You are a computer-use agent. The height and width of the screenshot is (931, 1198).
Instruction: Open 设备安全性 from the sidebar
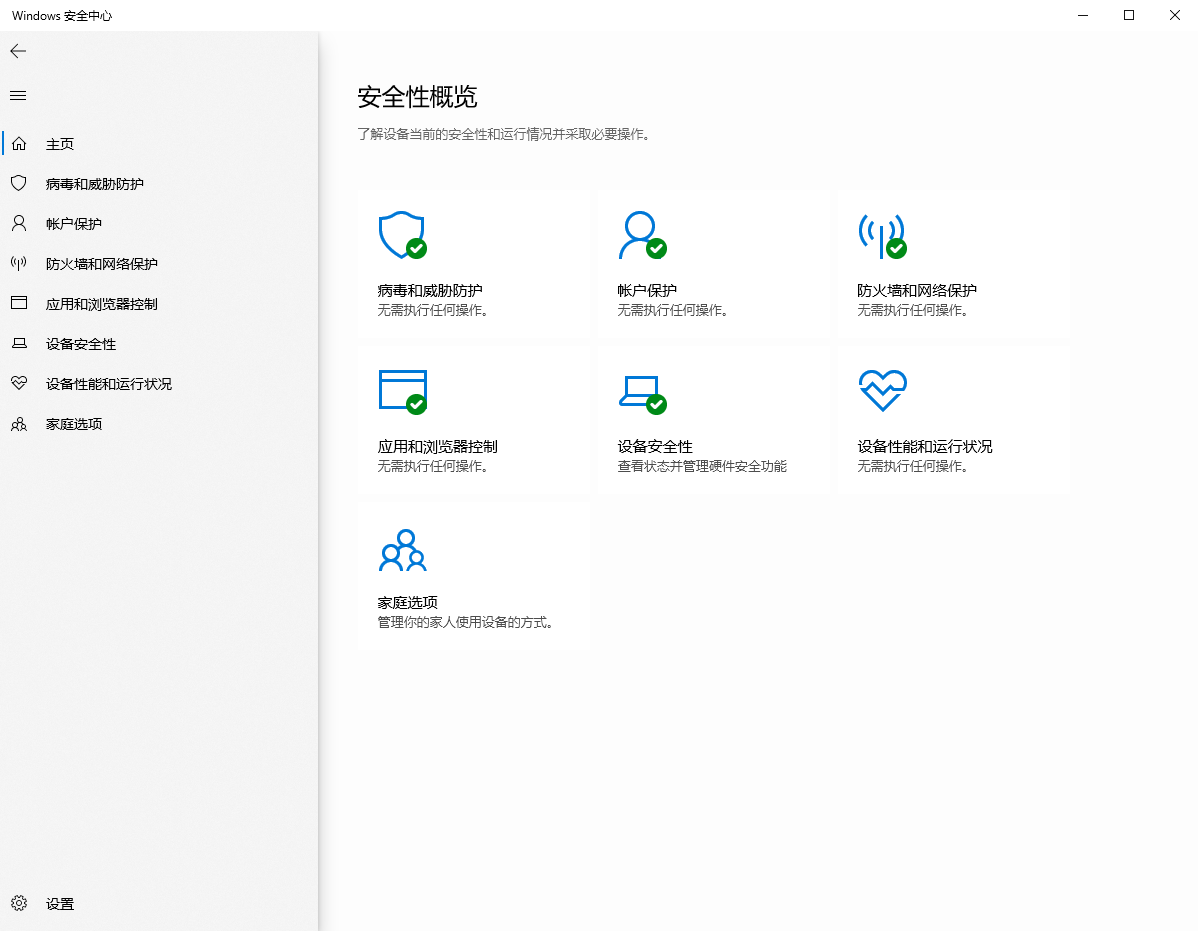tap(85, 343)
